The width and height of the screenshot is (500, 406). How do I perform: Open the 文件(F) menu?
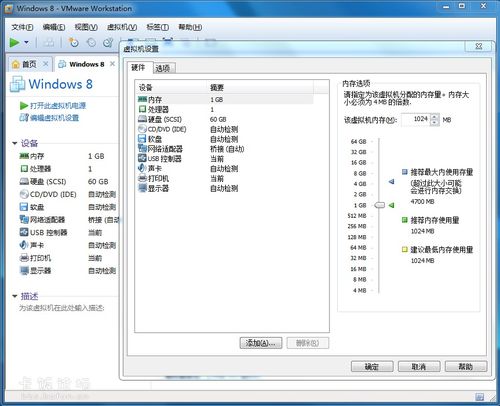(x=22, y=27)
